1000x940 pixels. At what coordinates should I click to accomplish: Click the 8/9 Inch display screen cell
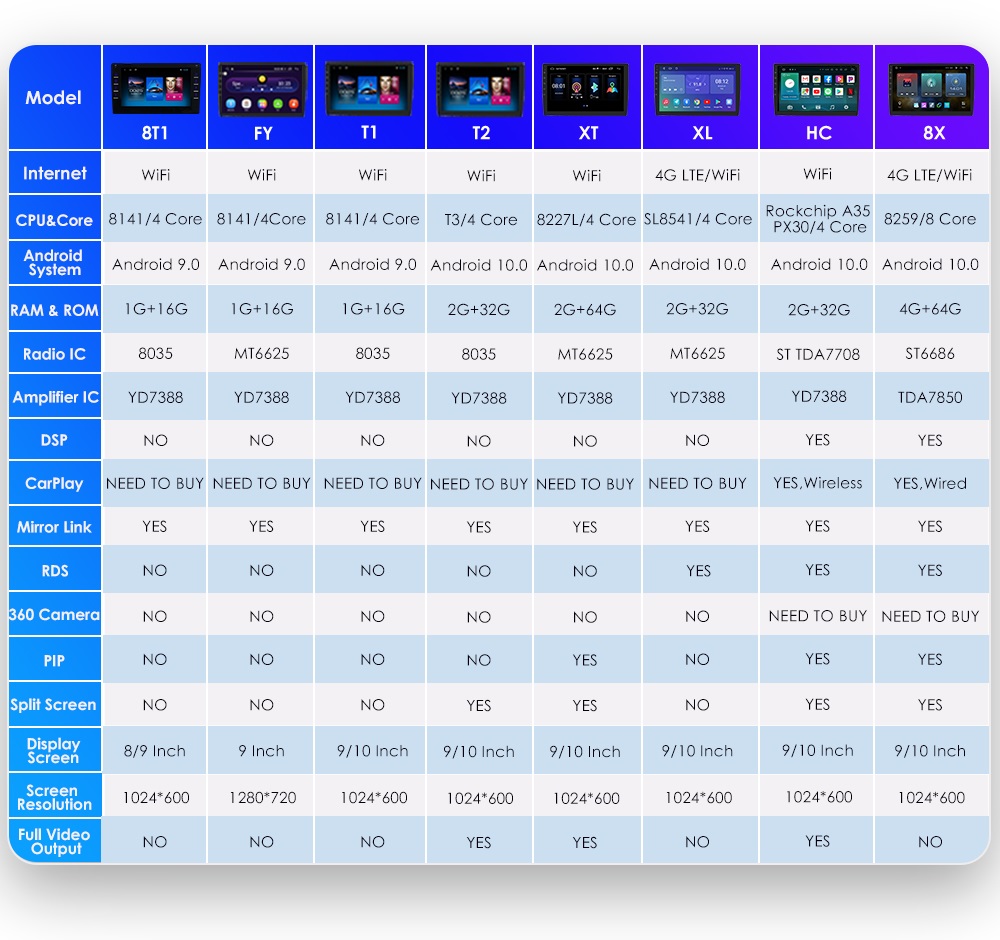point(155,751)
